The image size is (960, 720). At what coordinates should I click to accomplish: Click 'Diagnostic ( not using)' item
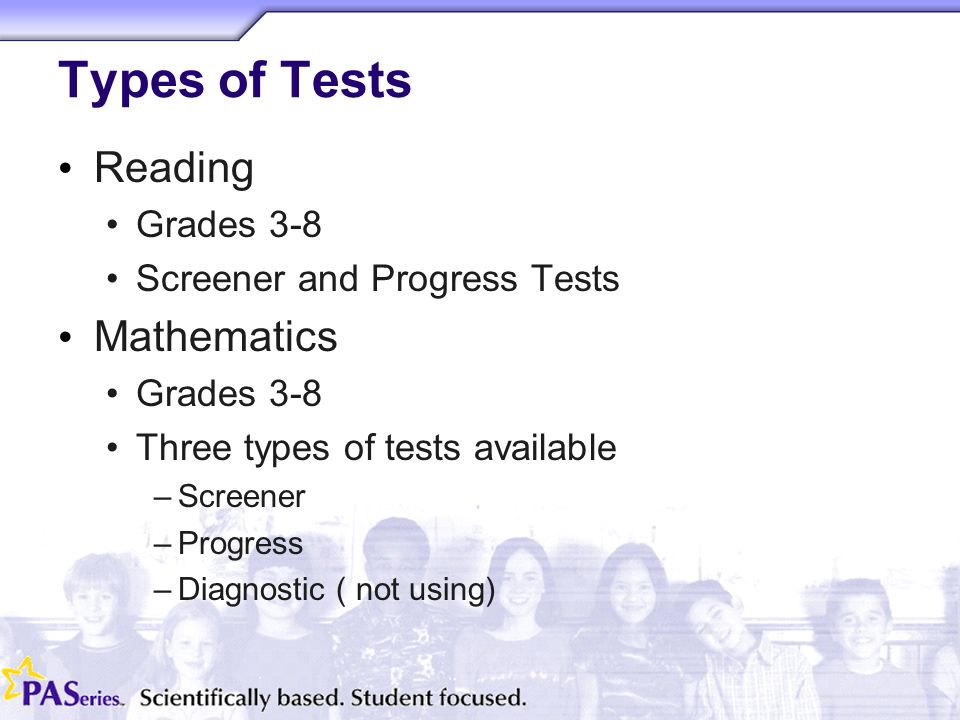point(336,590)
